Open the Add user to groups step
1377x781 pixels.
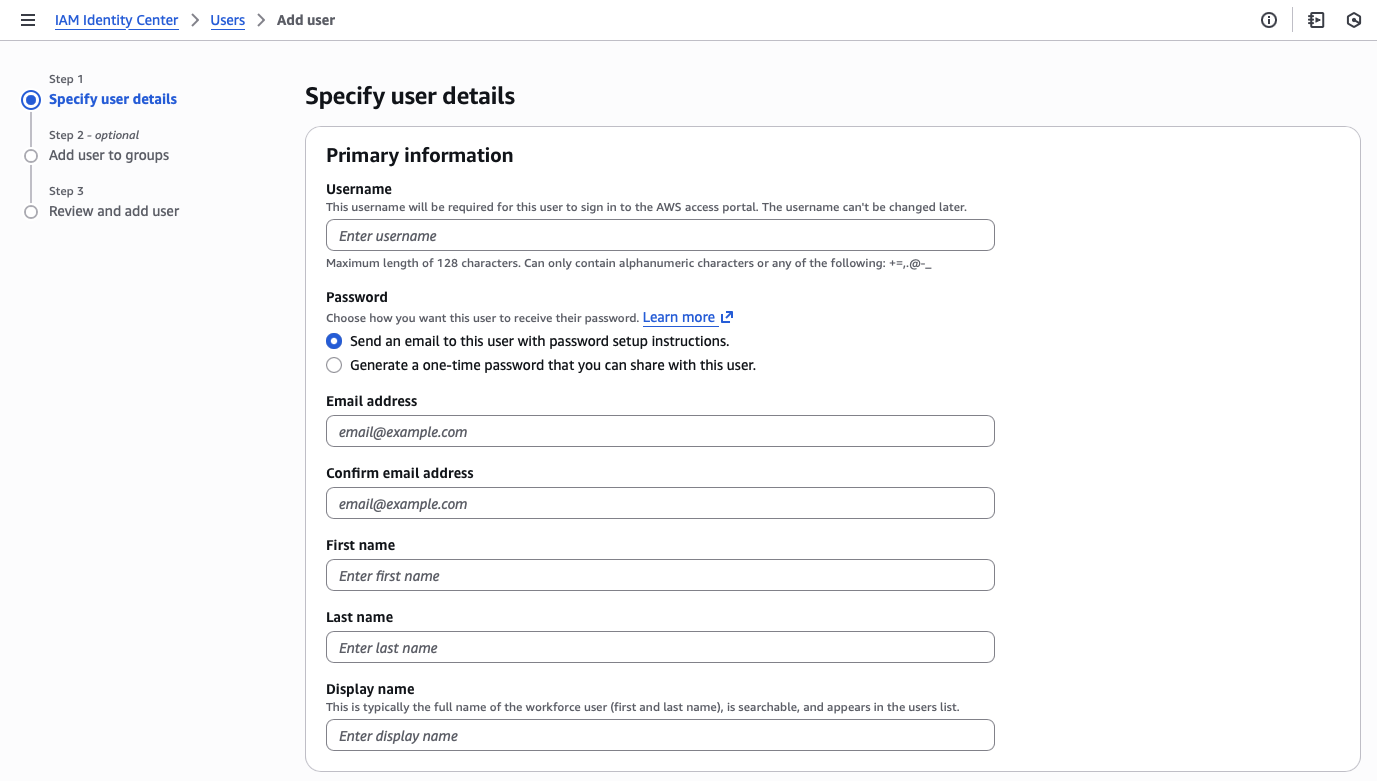pyautogui.click(x=109, y=155)
